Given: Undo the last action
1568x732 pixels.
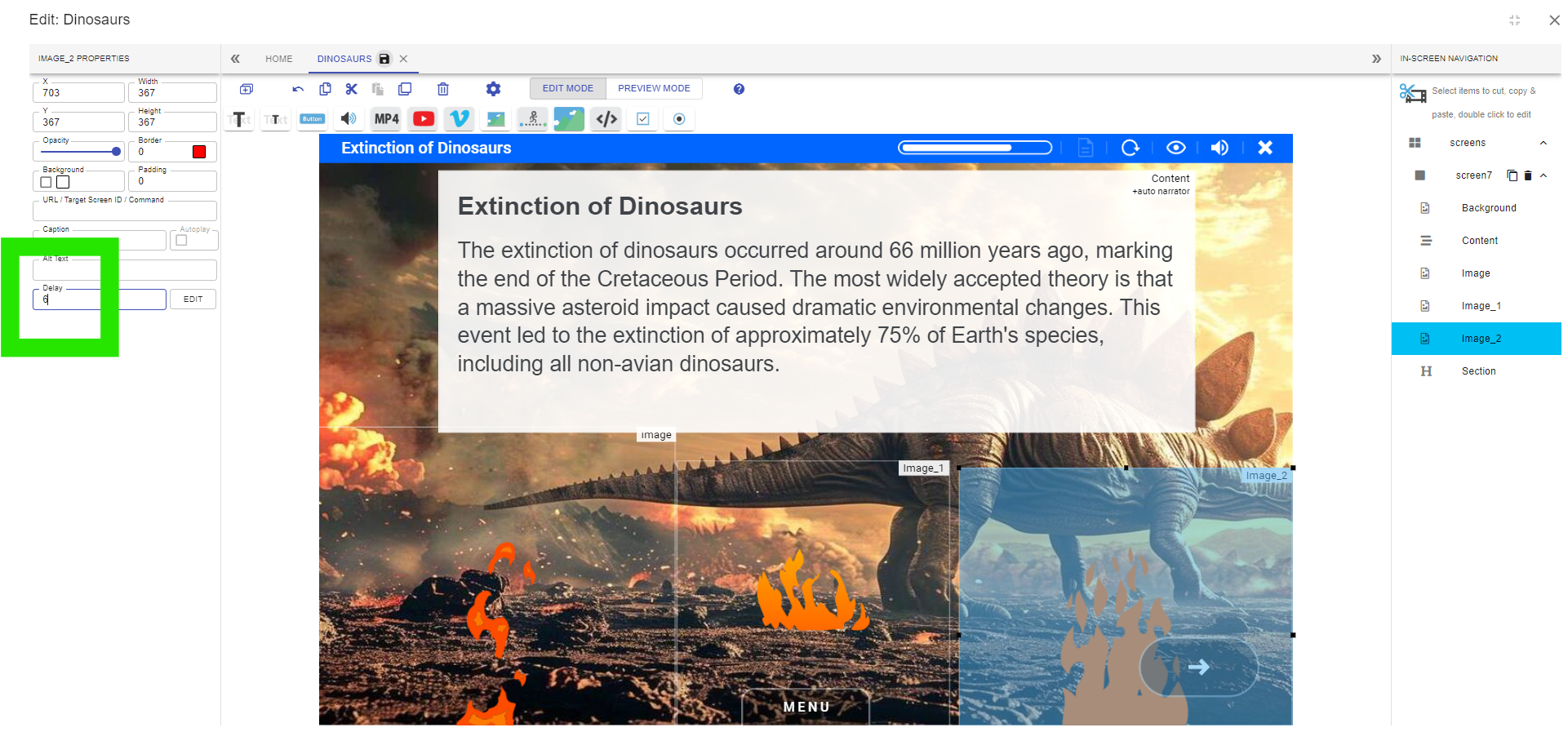Looking at the screenshot, I should (x=298, y=89).
